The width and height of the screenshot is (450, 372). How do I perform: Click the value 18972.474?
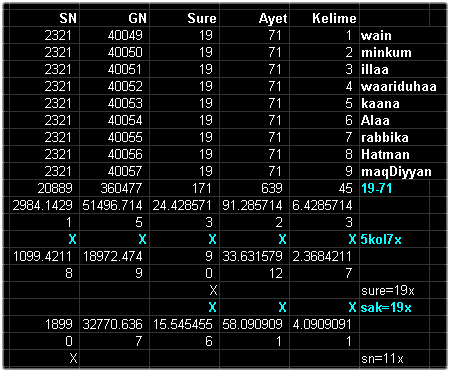(112, 256)
